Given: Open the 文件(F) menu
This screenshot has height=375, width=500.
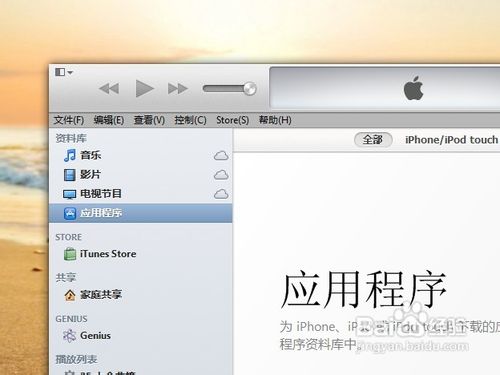Looking at the screenshot, I should [x=69, y=120].
